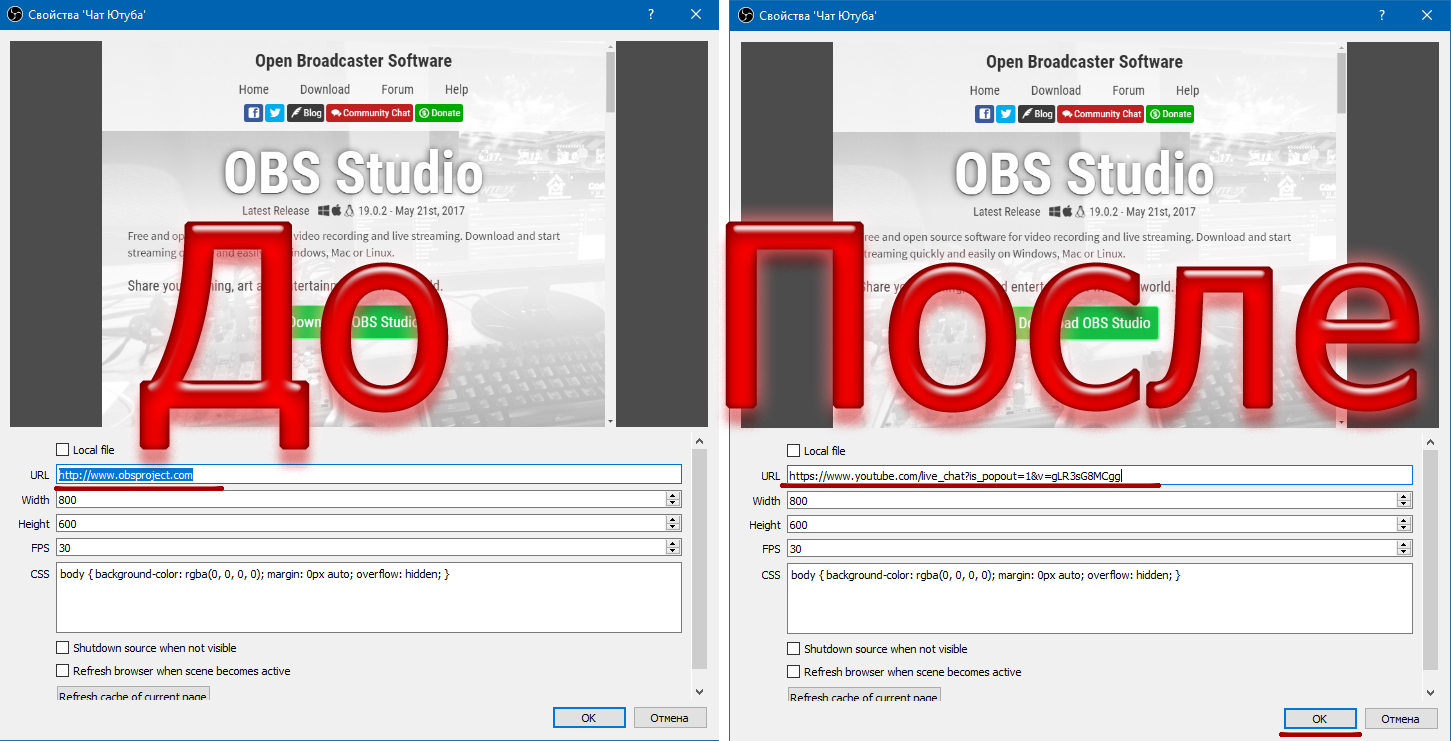Confirm with OK in right dialog
Image resolution: width=1451 pixels, height=741 pixels.
pyautogui.click(x=1320, y=719)
